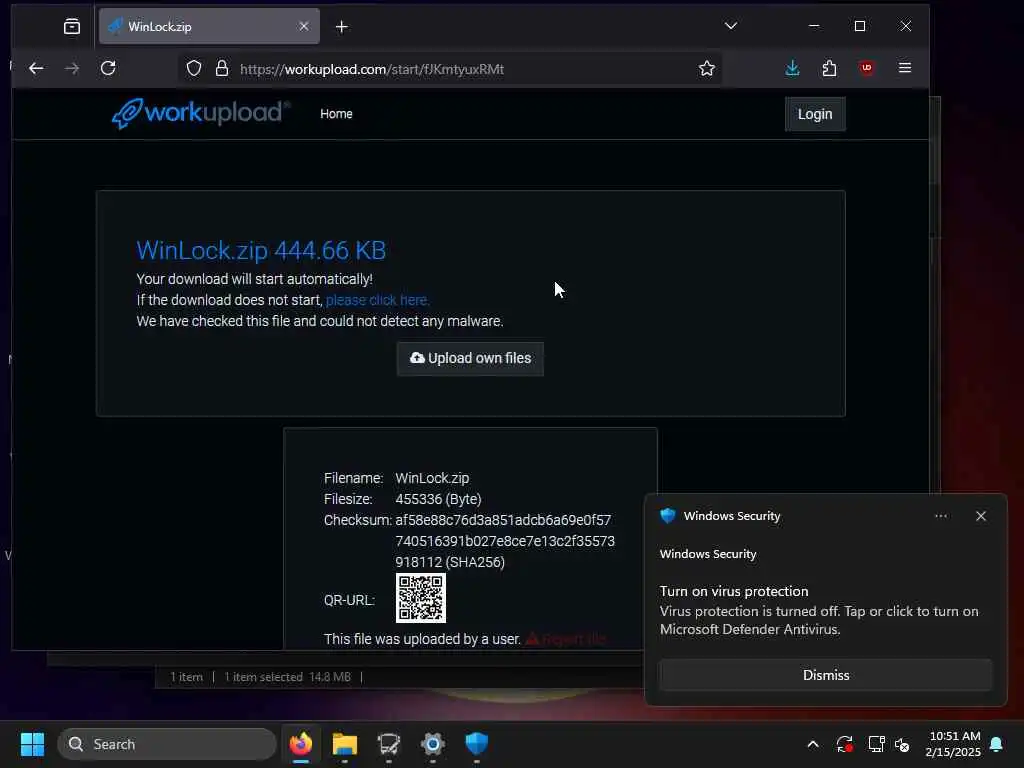The image size is (1024, 768).
Task: Open Firefox hamburger application menu
Action: click(904, 68)
